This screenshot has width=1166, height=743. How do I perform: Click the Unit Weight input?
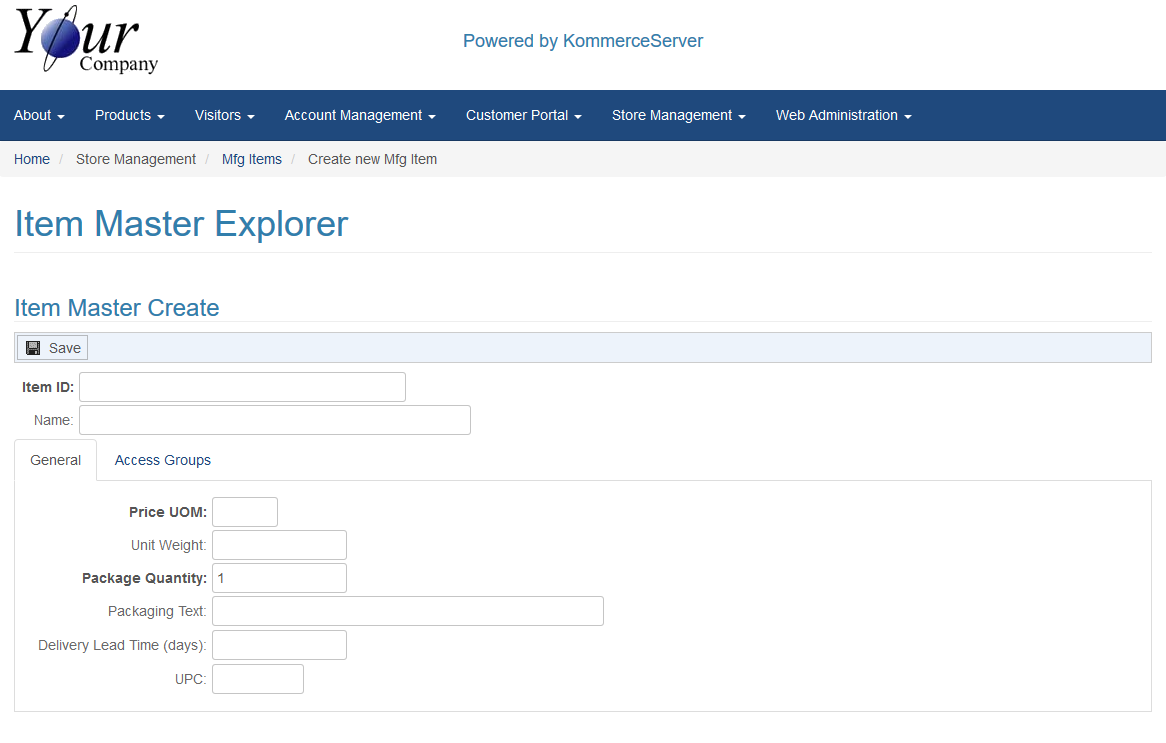(x=279, y=545)
